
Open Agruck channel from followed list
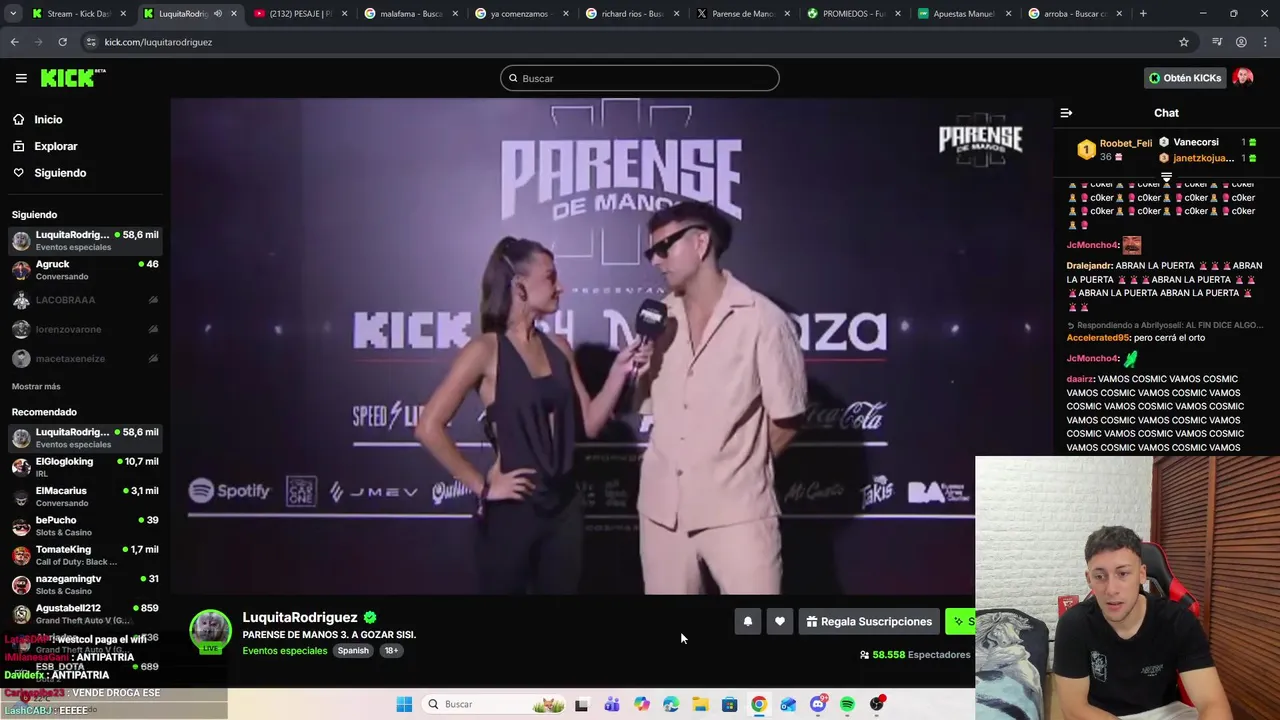click(85, 270)
